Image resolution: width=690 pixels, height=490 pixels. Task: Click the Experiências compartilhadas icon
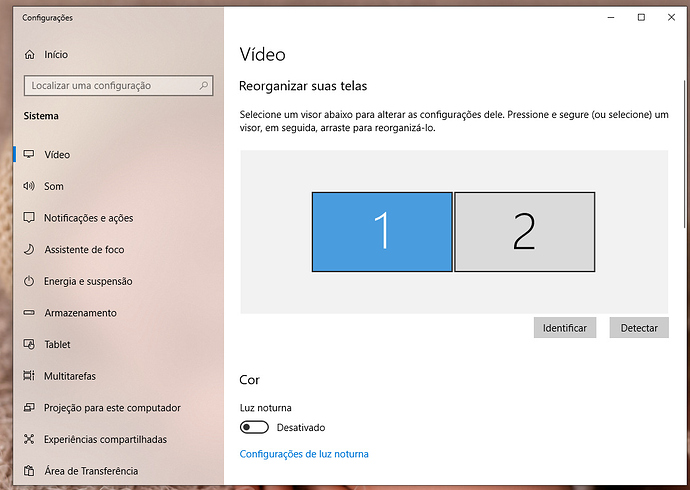click(29, 439)
